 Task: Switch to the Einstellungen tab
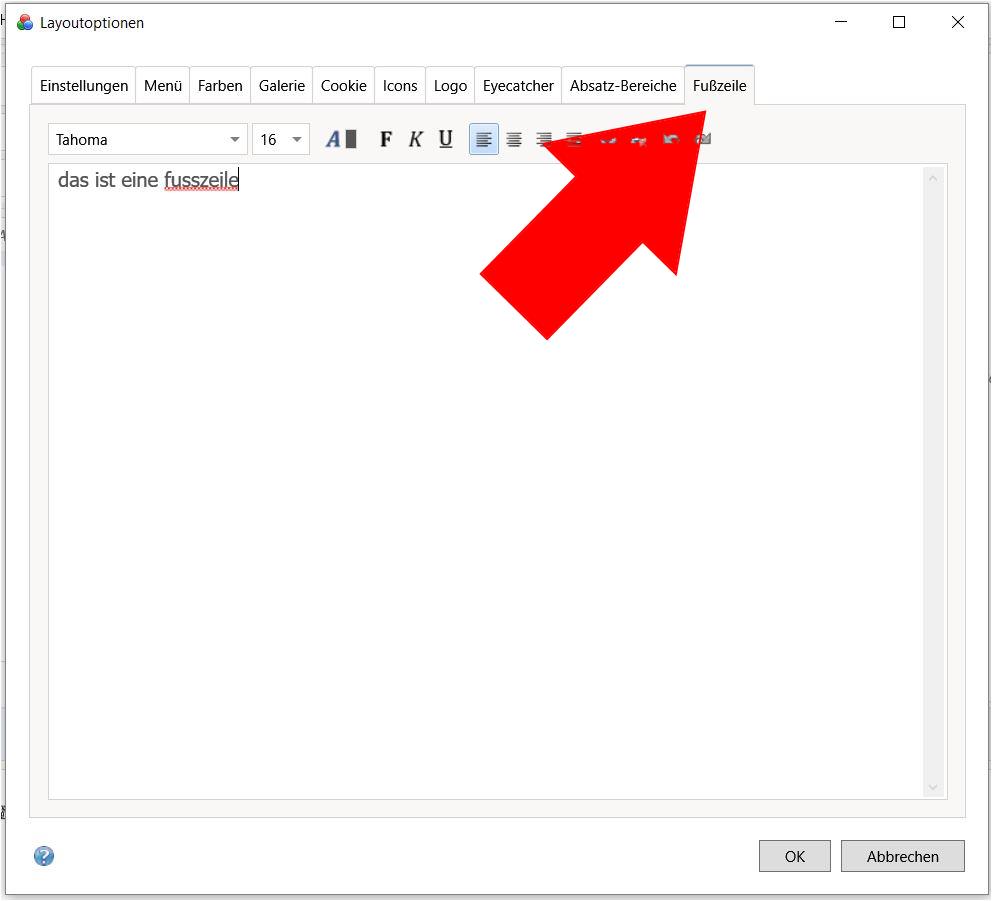point(84,85)
